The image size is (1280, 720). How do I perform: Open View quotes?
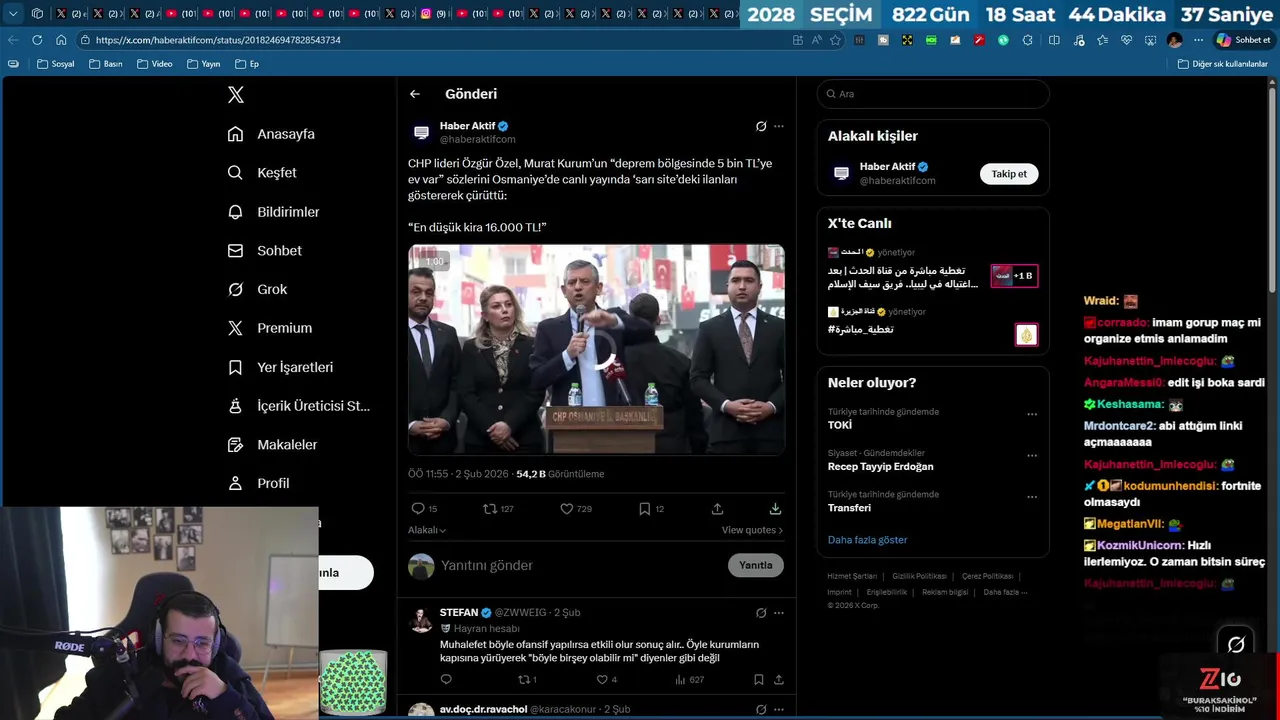[752, 530]
